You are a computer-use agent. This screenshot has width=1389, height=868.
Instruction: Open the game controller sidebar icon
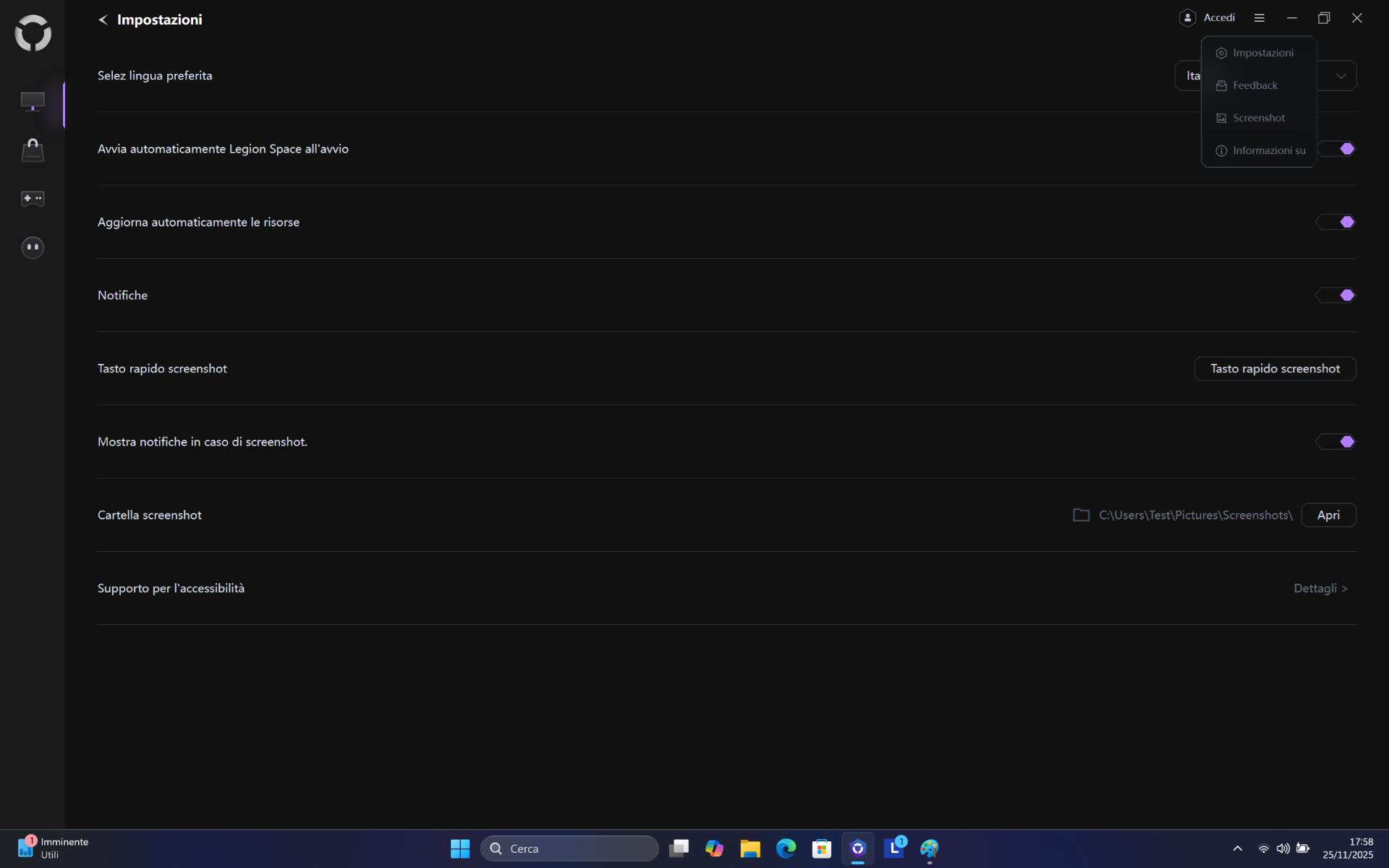point(33,198)
